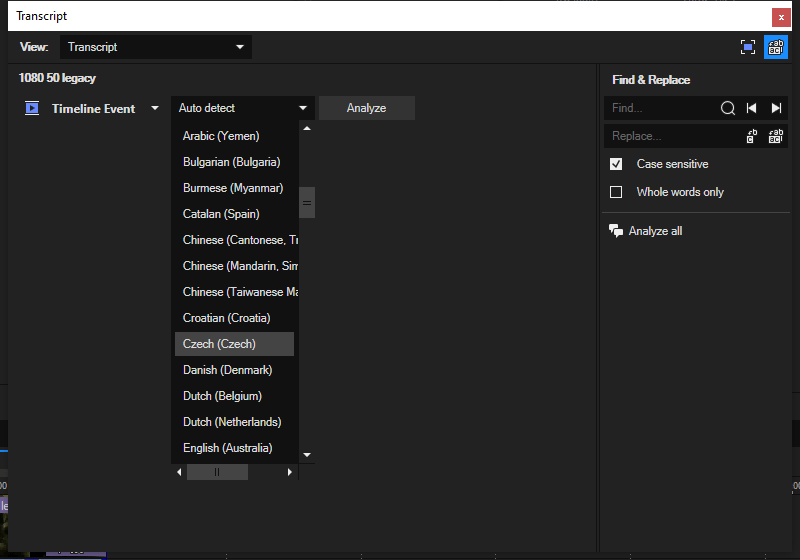Toggle the highlighted Find & Replace panel icon
Image resolution: width=800 pixels, height=560 pixels.
(776, 47)
